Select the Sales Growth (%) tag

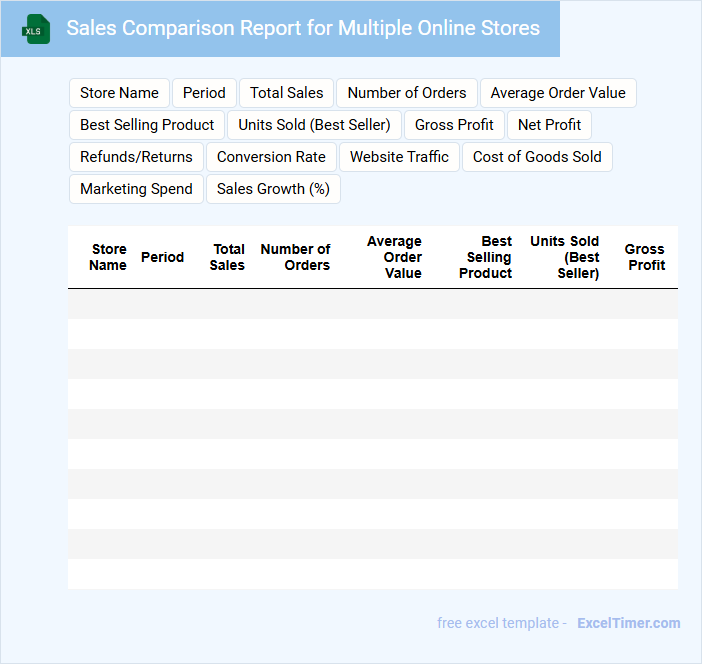pos(273,189)
